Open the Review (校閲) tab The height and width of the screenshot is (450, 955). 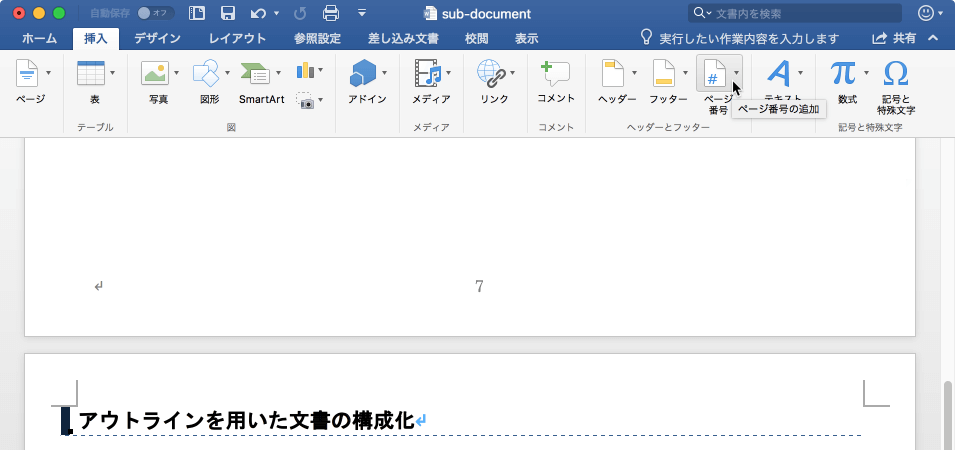coord(476,38)
